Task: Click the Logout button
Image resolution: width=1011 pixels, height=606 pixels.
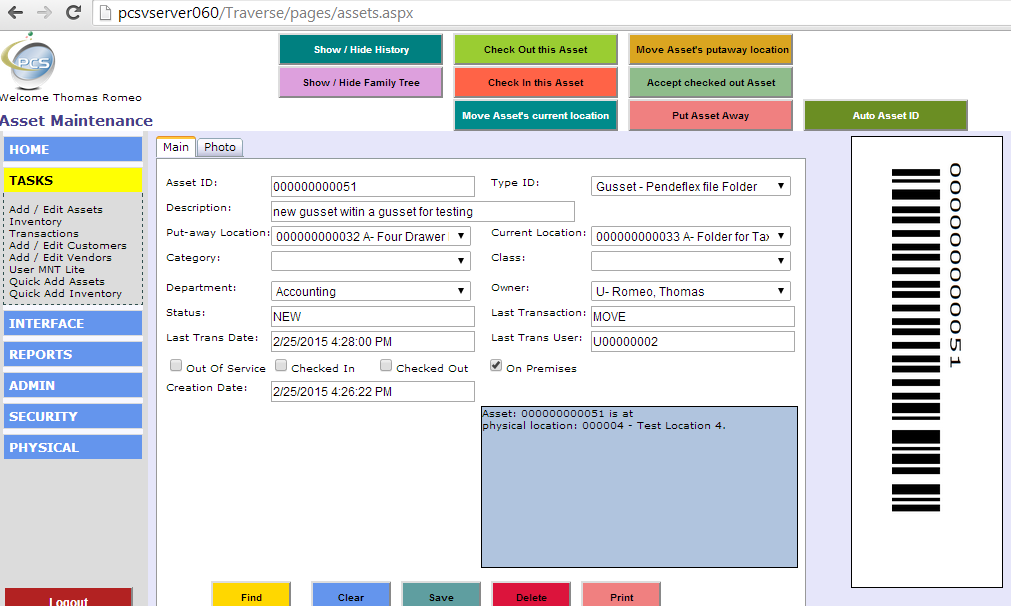Action: click(68, 597)
